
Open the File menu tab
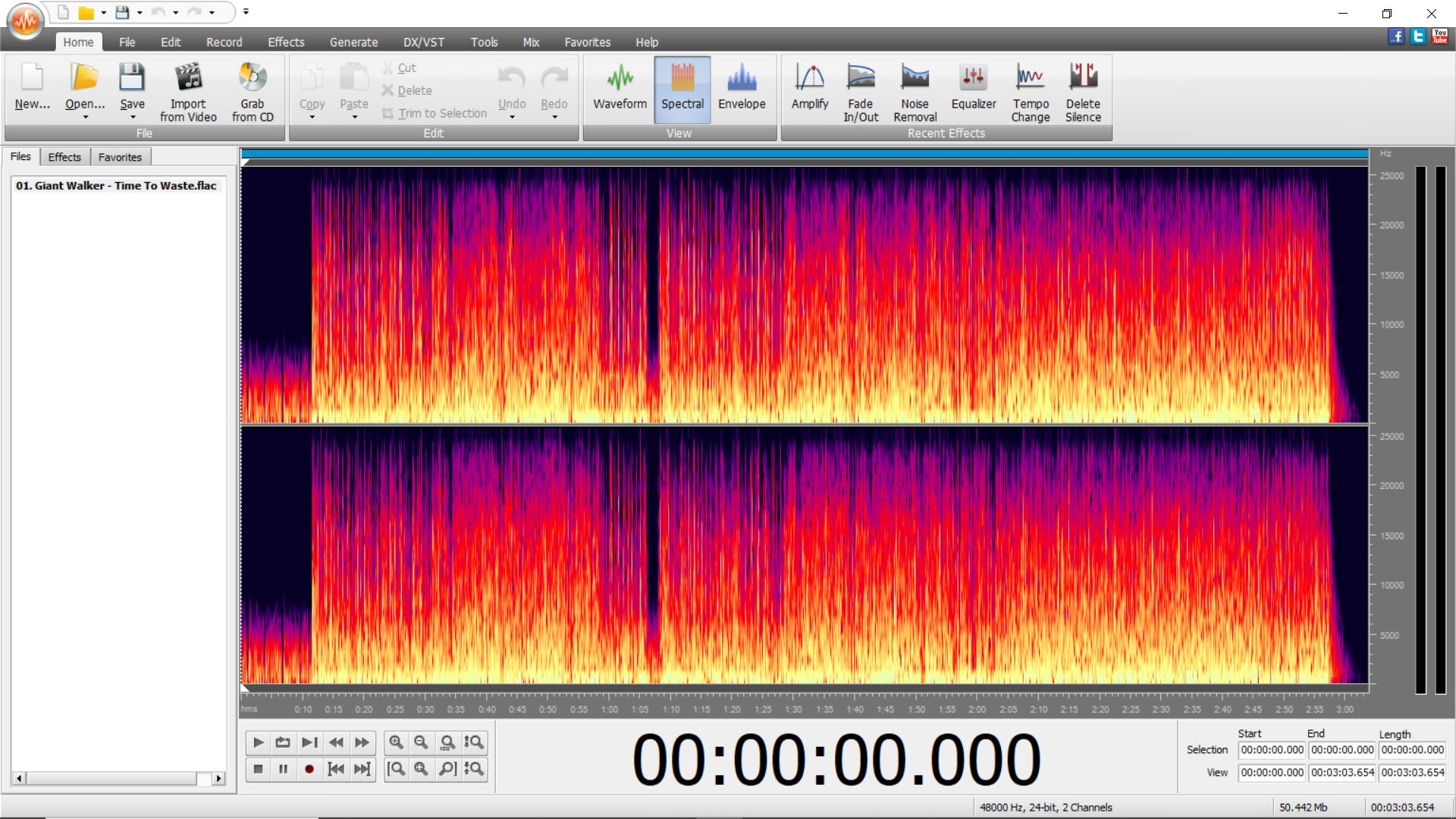tap(127, 42)
